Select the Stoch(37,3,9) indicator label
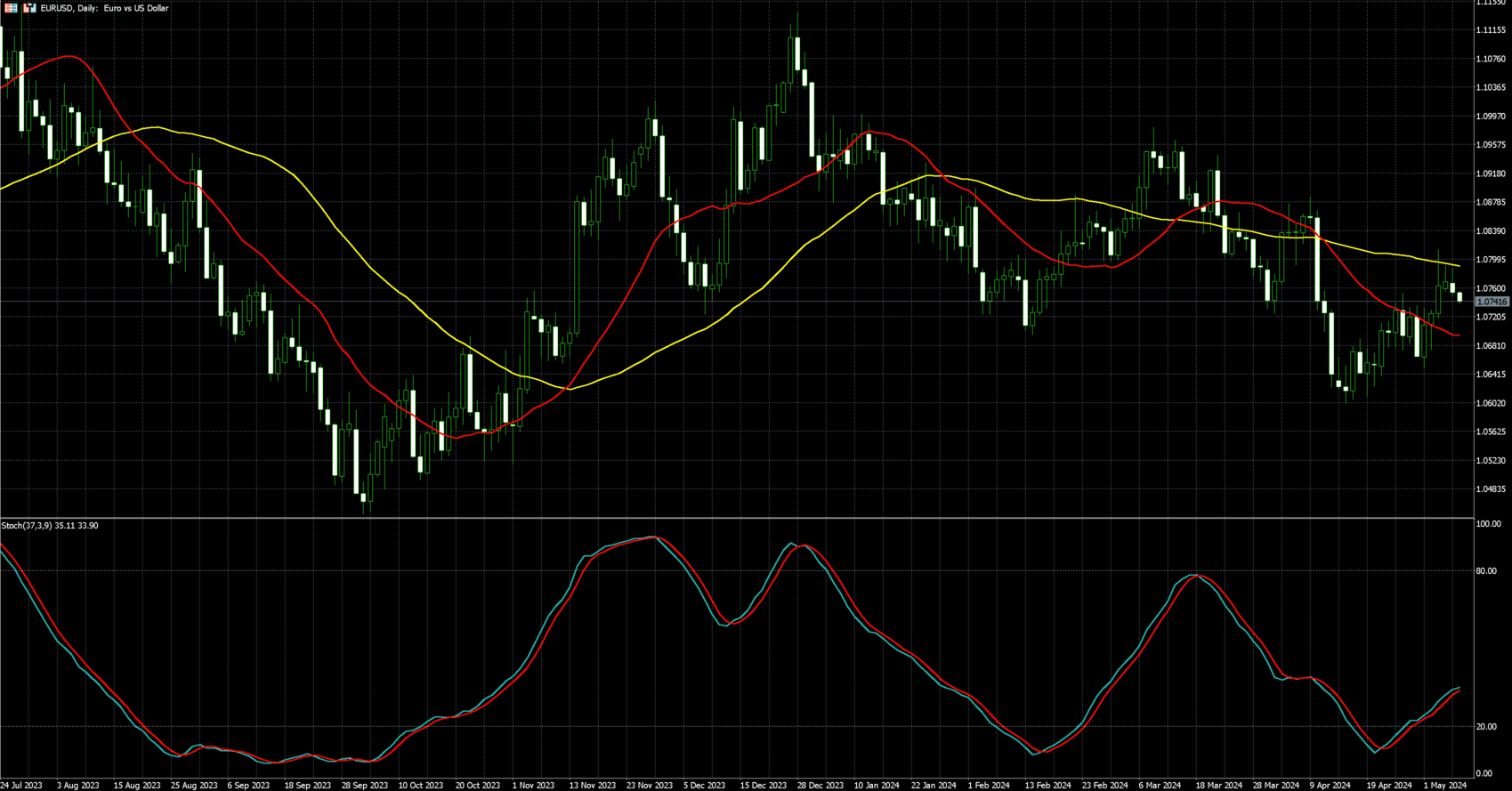The width and height of the screenshot is (1512, 791). [x=50, y=526]
